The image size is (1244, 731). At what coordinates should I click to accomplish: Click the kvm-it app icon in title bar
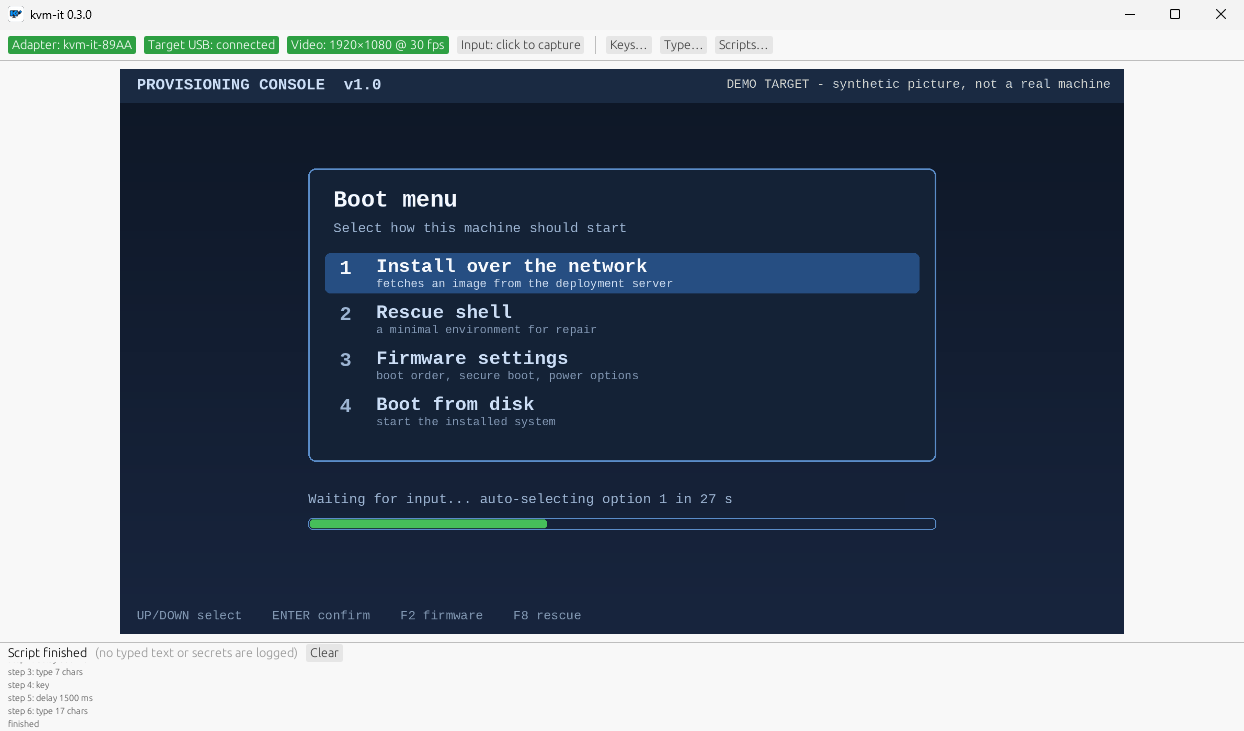pyautogui.click(x=15, y=14)
